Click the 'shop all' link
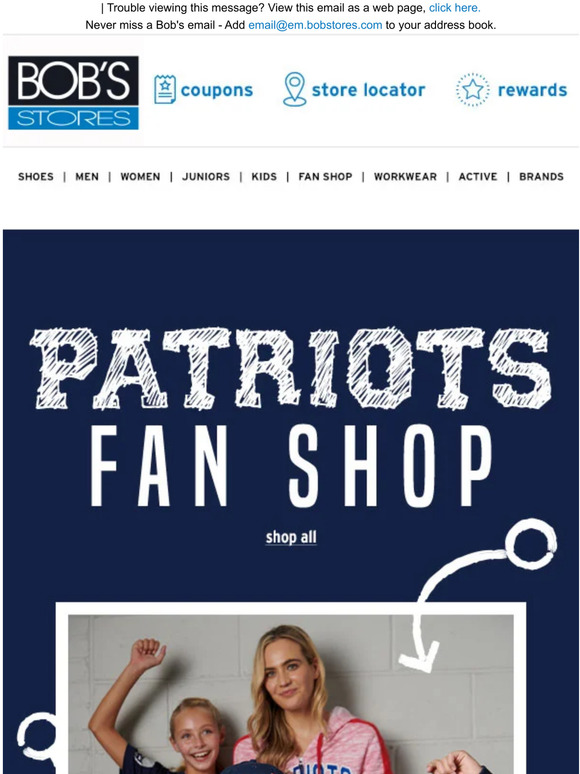Image resolution: width=580 pixels, height=774 pixels. 291,537
